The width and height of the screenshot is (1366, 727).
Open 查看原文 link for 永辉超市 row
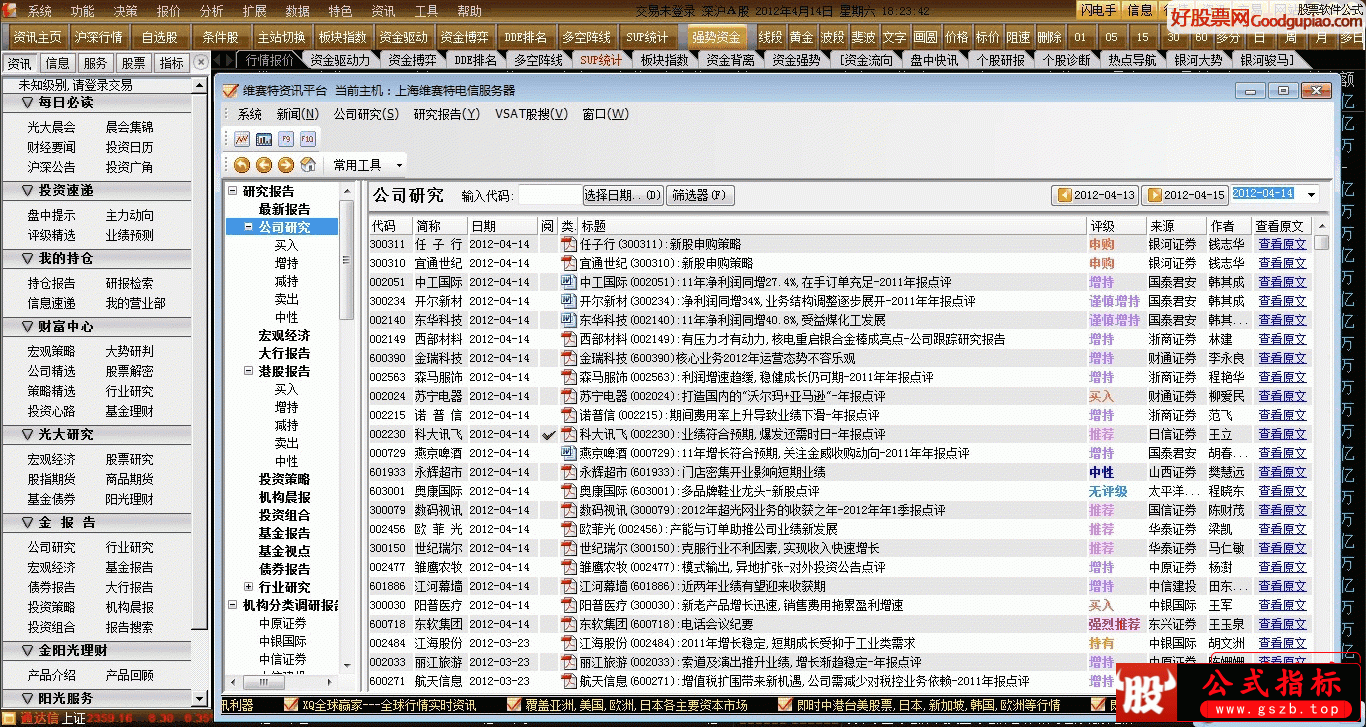click(1282, 472)
